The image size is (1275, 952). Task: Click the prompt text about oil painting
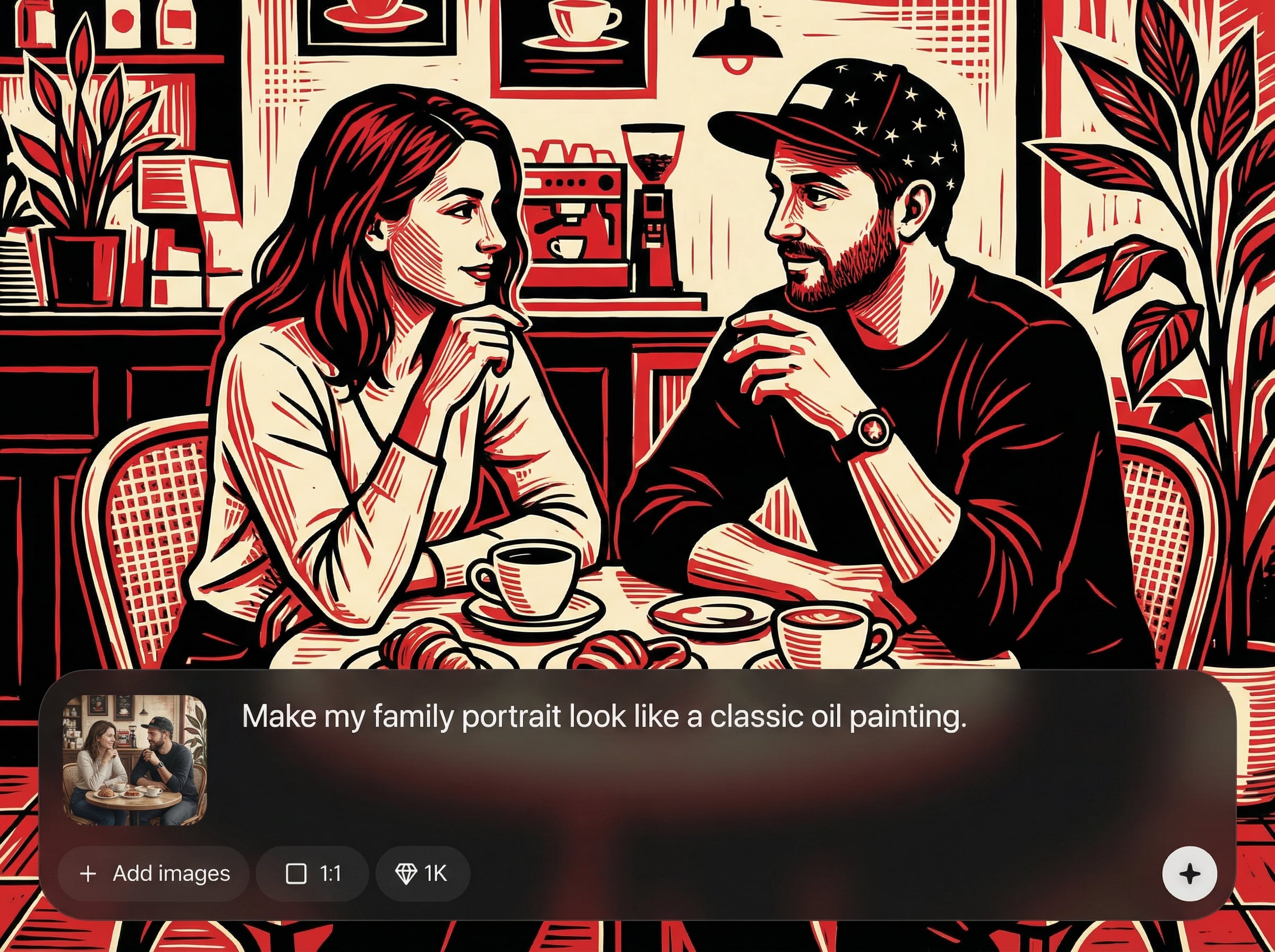pos(603,717)
